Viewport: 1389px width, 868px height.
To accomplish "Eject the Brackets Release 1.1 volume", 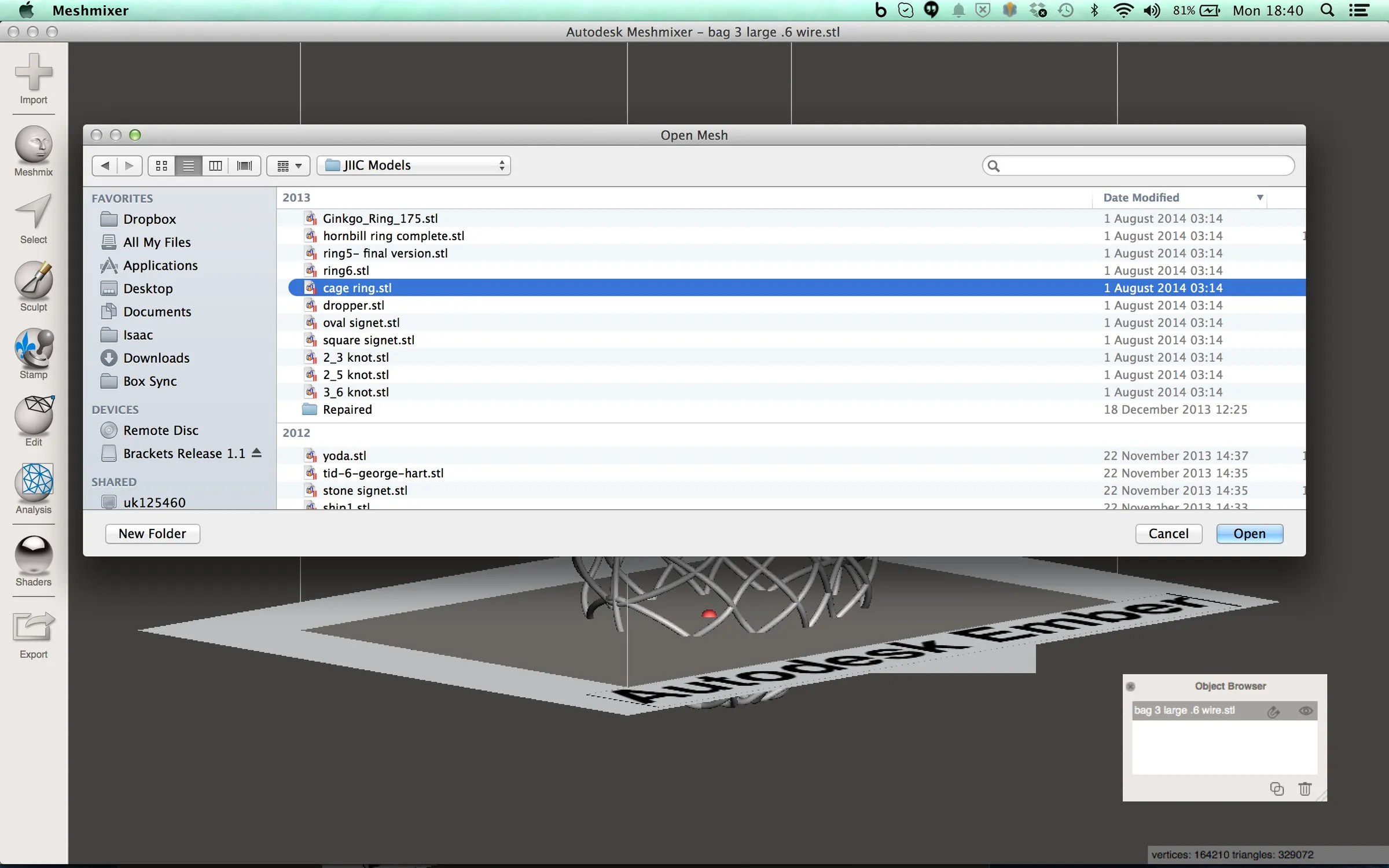I will pos(256,453).
